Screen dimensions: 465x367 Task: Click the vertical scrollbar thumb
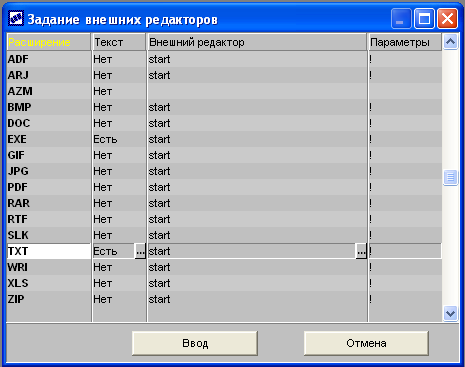[x=450, y=177]
